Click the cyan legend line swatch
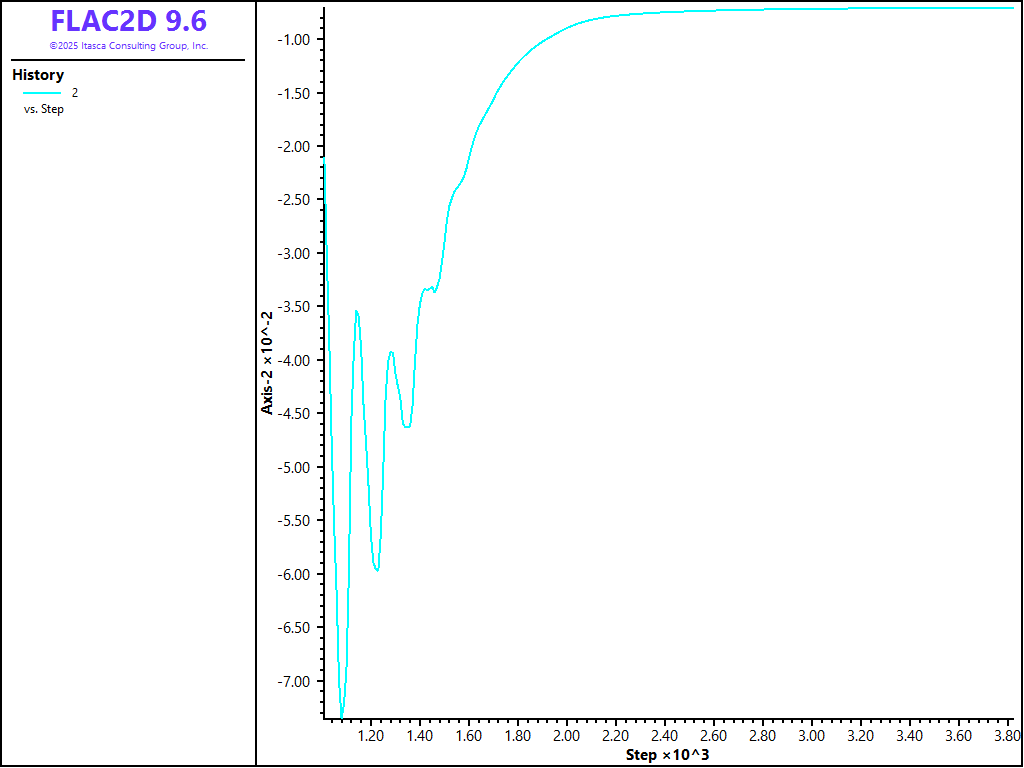 42,93
